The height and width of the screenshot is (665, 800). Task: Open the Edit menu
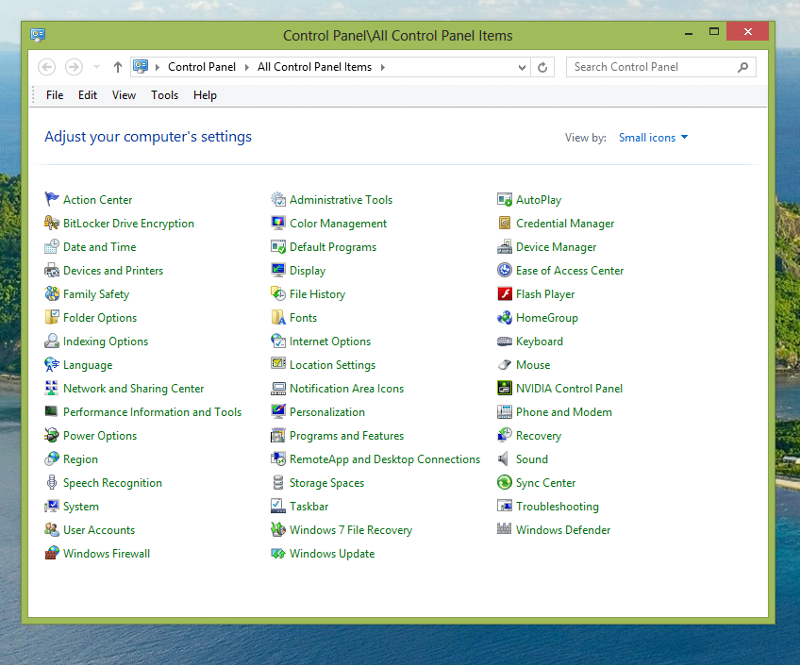point(87,95)
